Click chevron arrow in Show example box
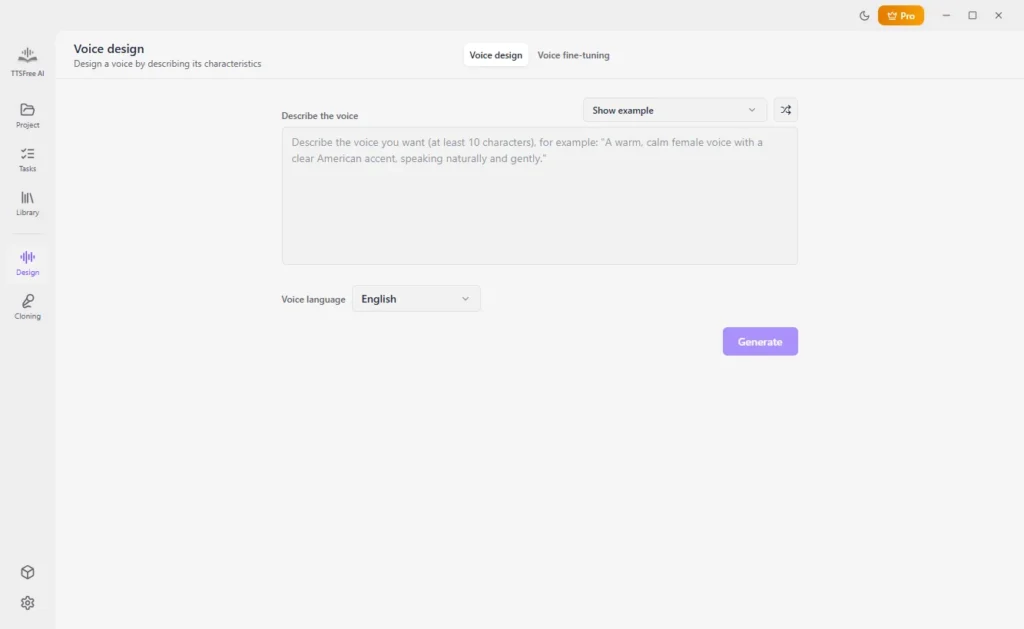 tap(752, 110)
